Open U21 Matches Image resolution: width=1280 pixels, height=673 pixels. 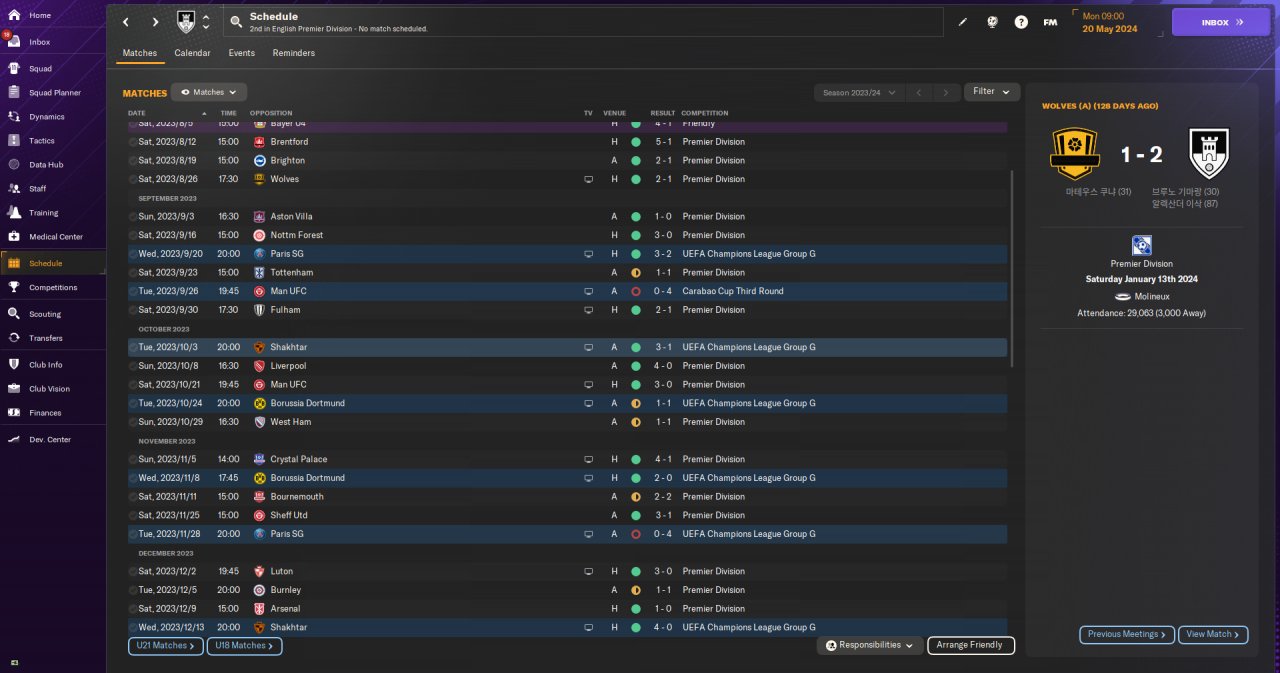tap(166, 646)
